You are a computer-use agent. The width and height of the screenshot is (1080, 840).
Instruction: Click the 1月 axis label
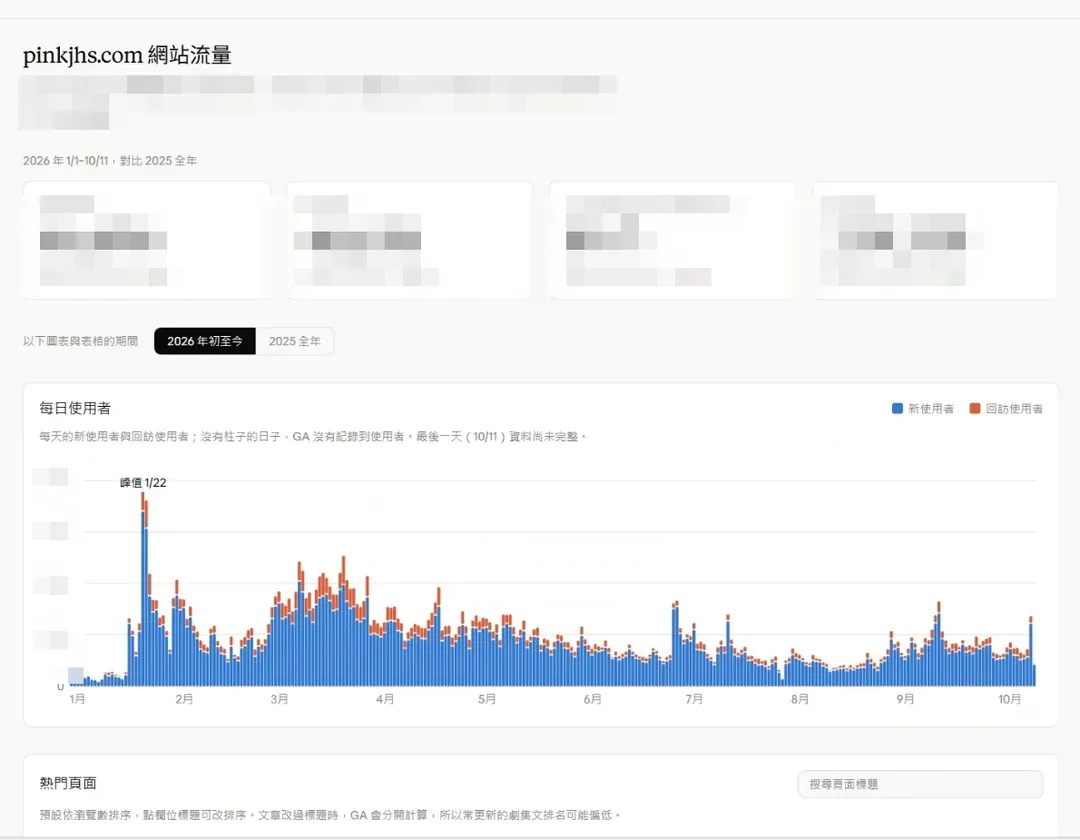[x=78, y=699]
